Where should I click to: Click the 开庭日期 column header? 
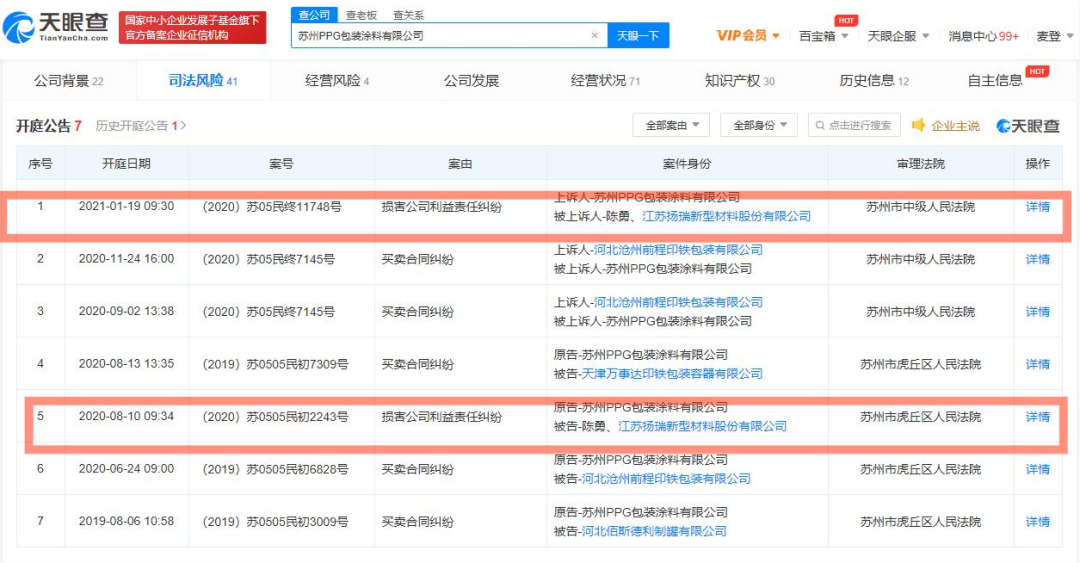126,163
